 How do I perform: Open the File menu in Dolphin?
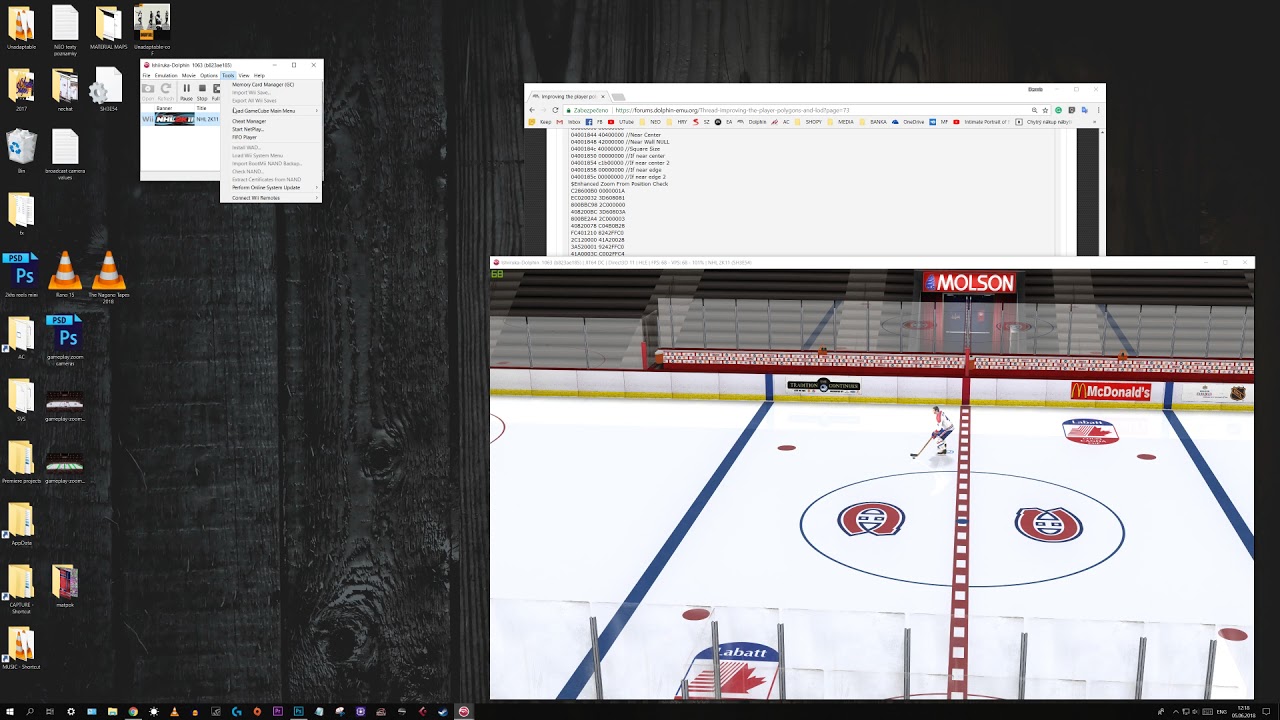146,76
